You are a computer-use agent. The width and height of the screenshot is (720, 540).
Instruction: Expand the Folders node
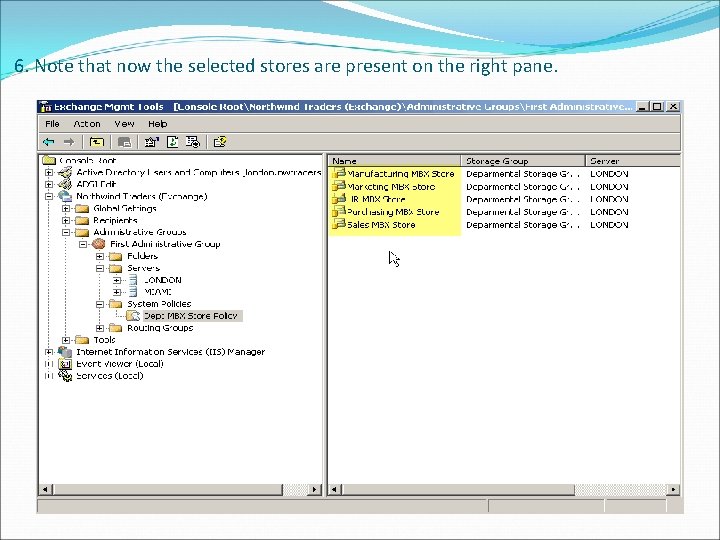[x=100, y=256]
